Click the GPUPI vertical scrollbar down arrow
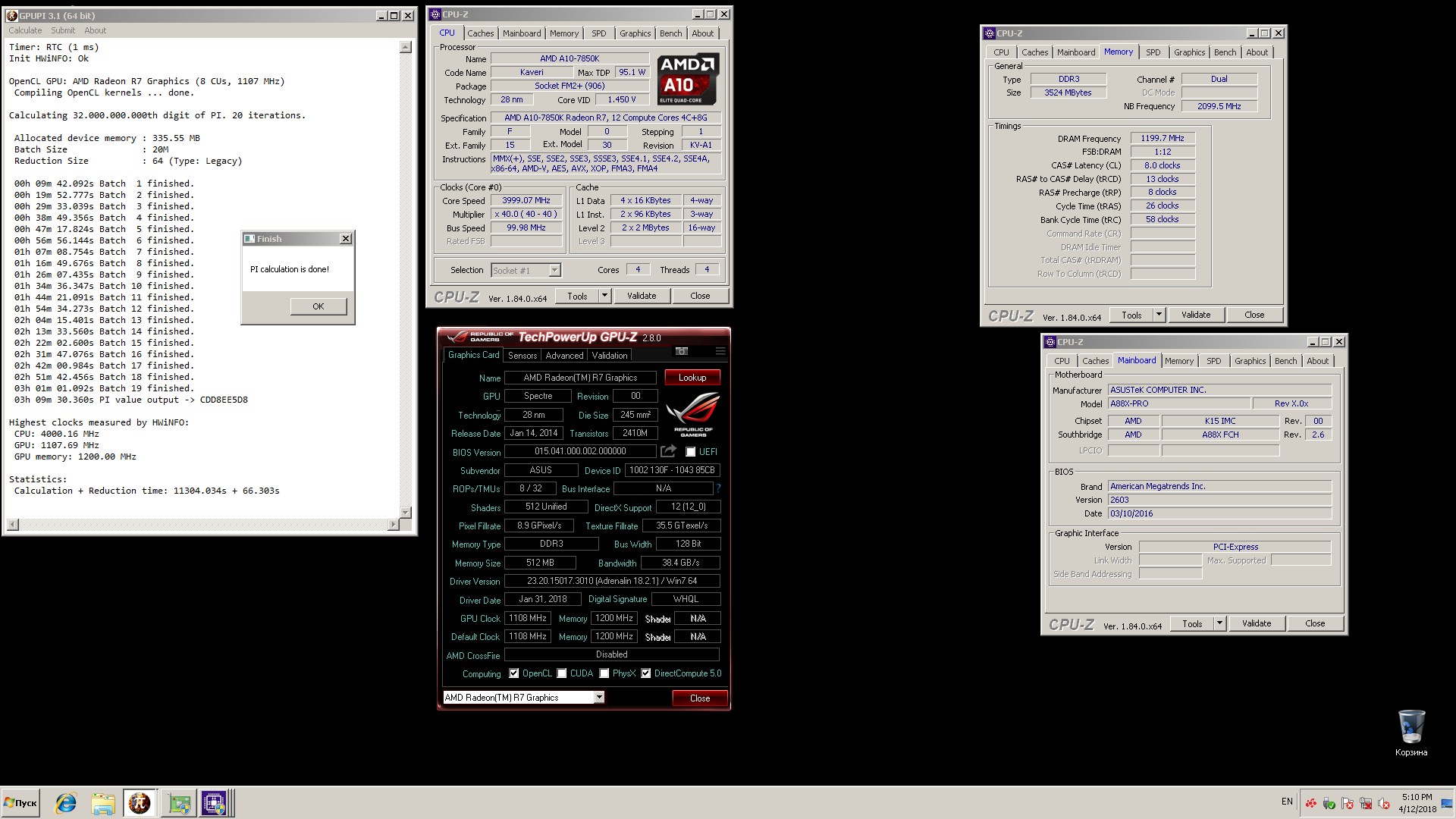1456x819 pixels. point(406,512)
